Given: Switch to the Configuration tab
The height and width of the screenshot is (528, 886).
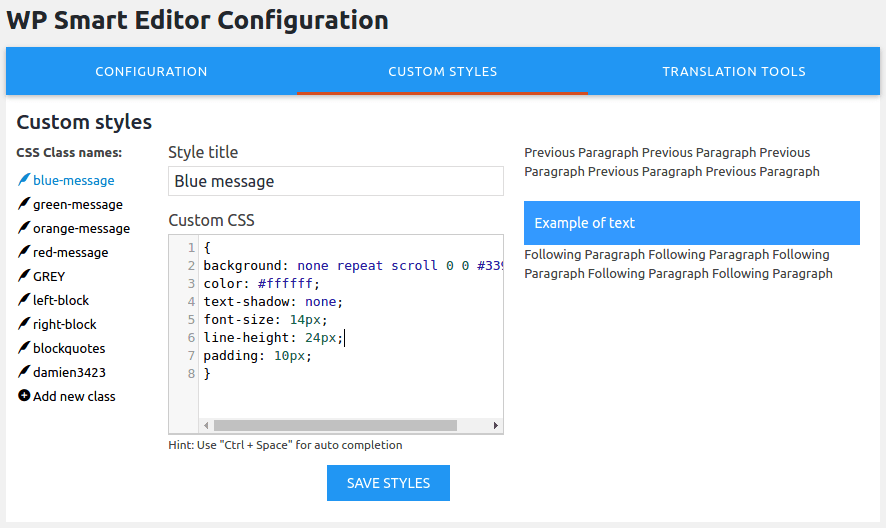Looking at the screenshot, I should (x=151, y=72).
